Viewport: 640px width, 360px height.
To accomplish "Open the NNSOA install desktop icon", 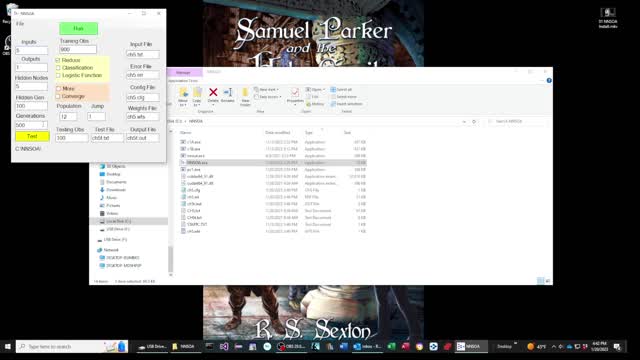I will click(608, 18).
